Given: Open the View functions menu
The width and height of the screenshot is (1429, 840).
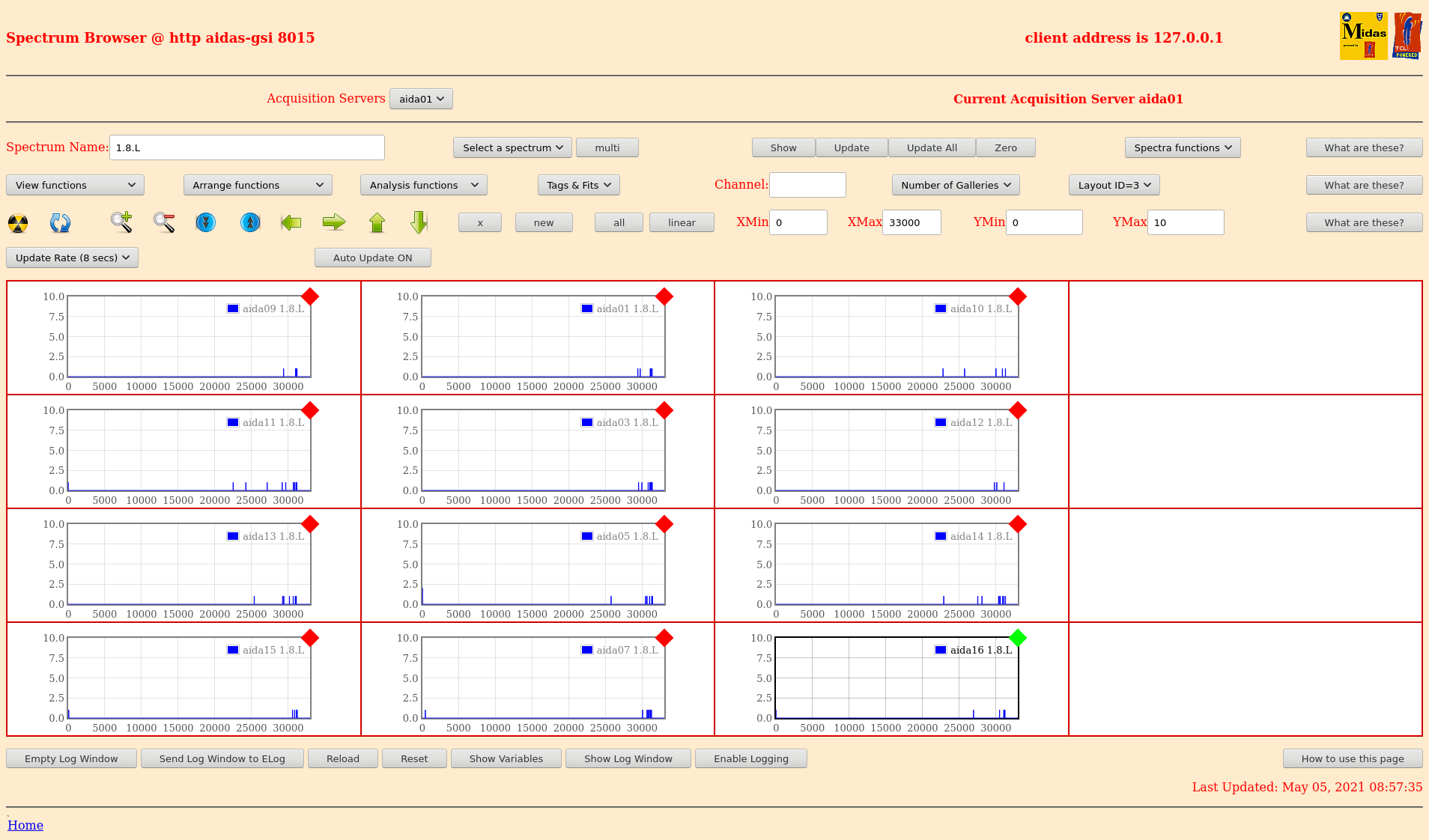Looking at the screenshot, I should pyautogui.click(x=75, y=185).
